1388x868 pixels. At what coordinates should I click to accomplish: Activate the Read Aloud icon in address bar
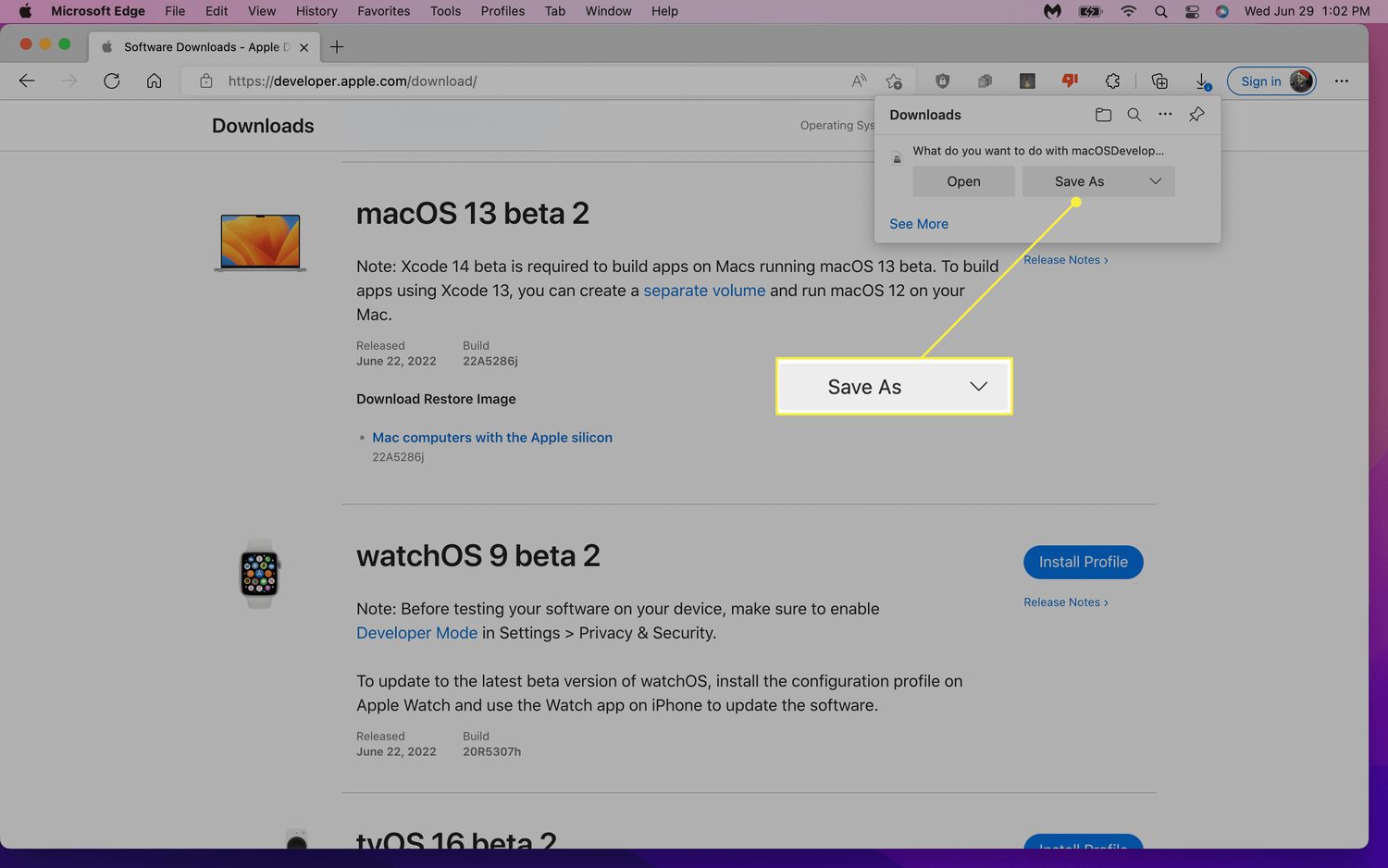point(860,81)
